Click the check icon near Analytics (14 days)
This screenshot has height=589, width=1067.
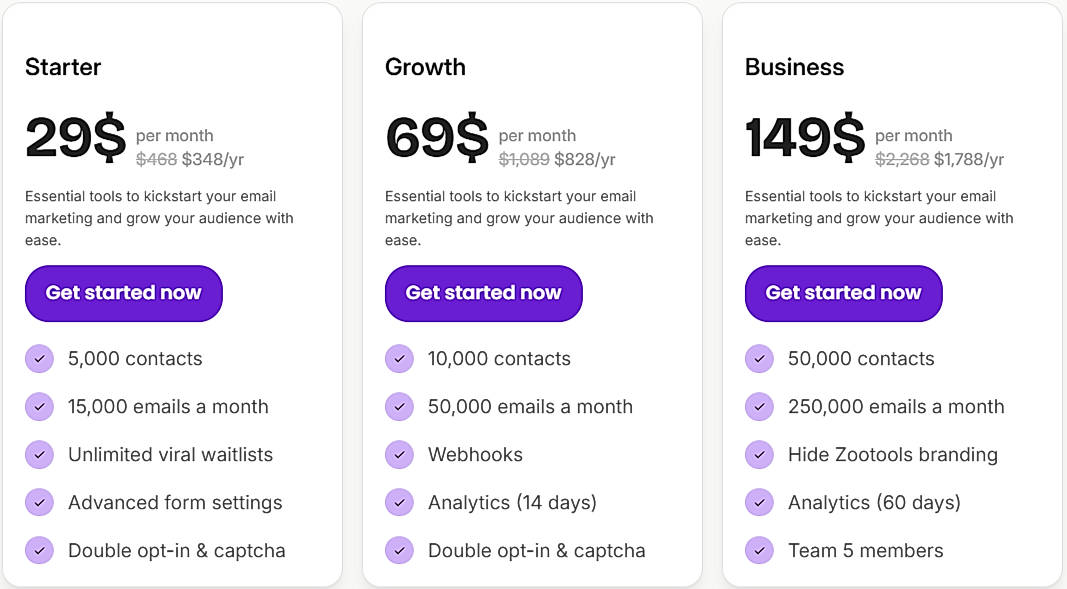pyautogui.click(x=399, y=502)
